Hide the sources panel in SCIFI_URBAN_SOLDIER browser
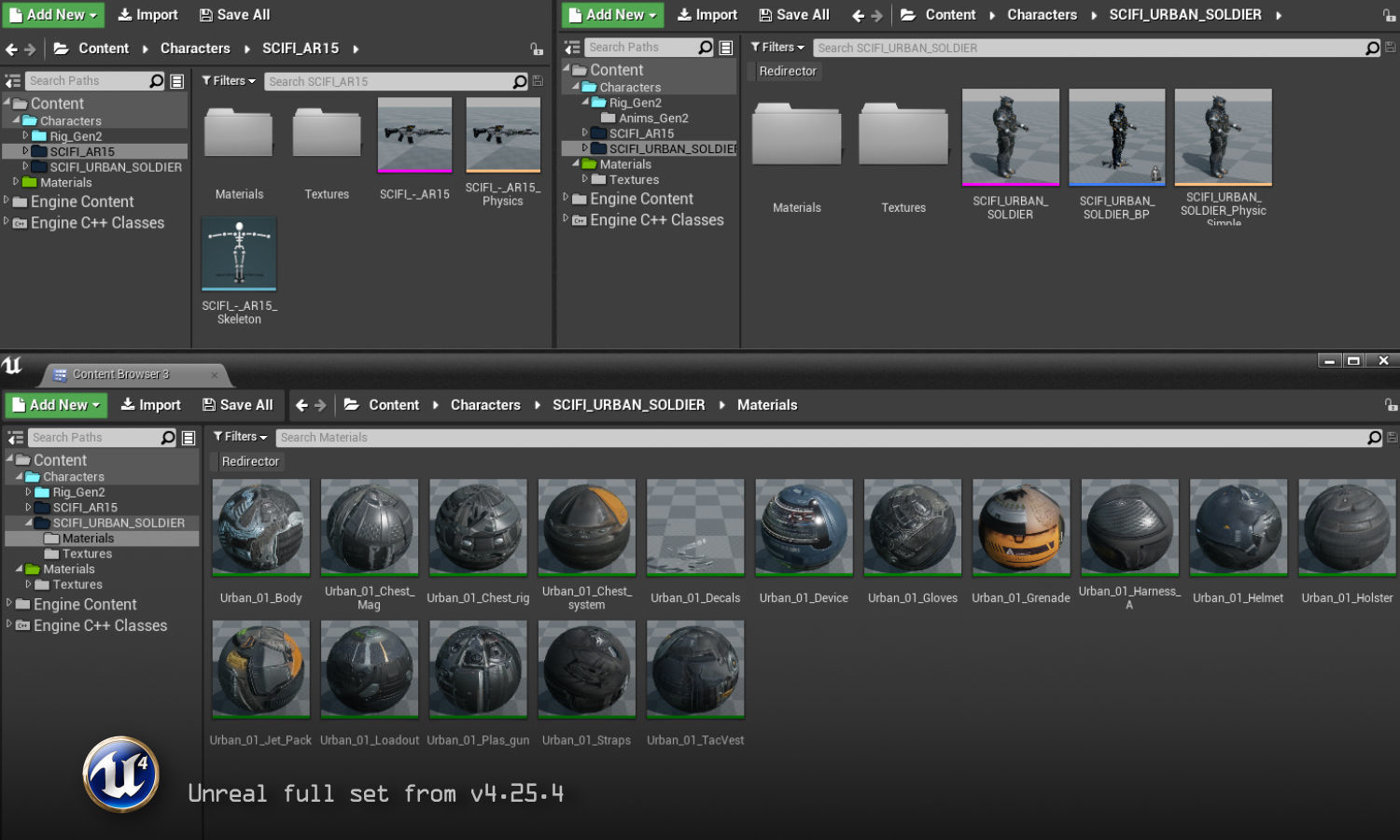 point(572,48)
